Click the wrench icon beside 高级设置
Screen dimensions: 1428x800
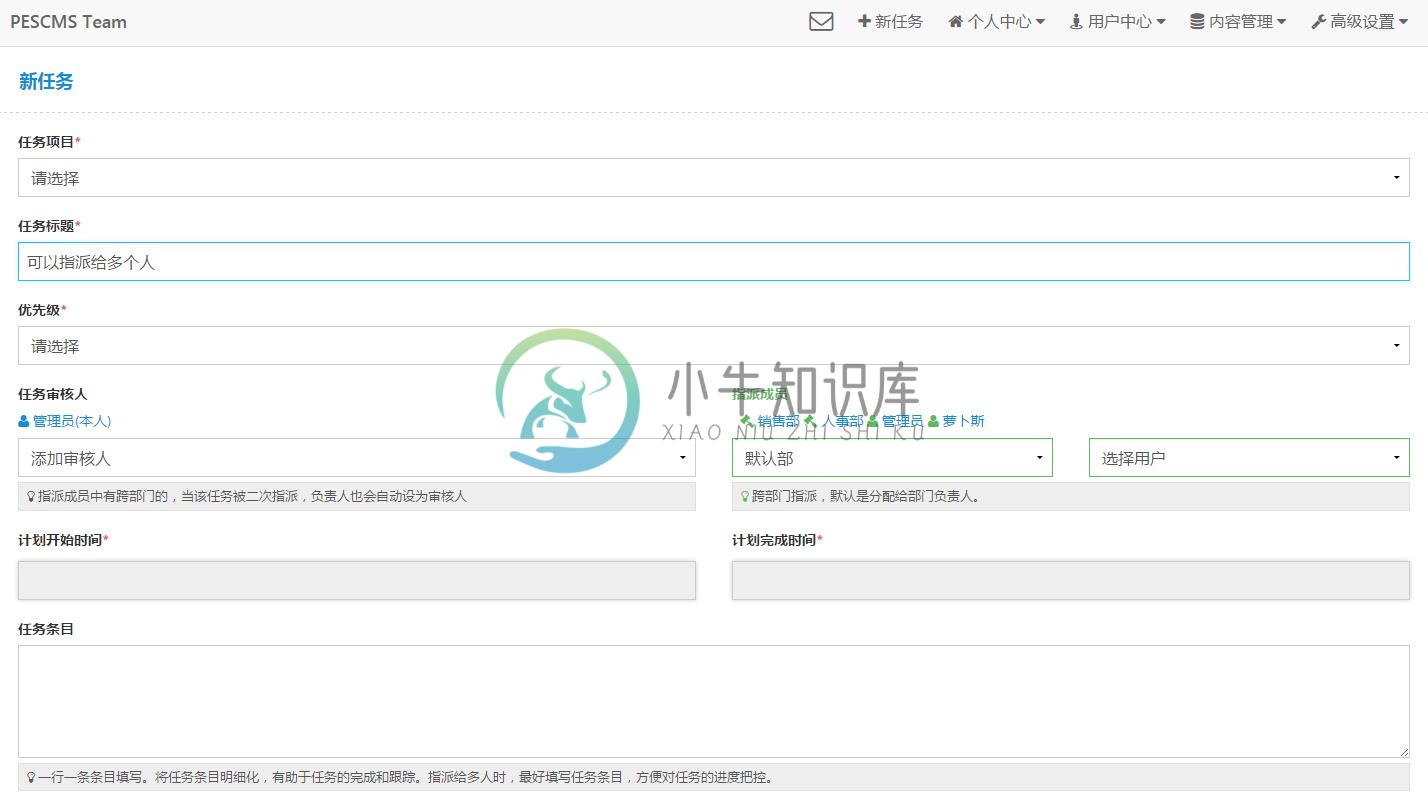(1318, 21)
